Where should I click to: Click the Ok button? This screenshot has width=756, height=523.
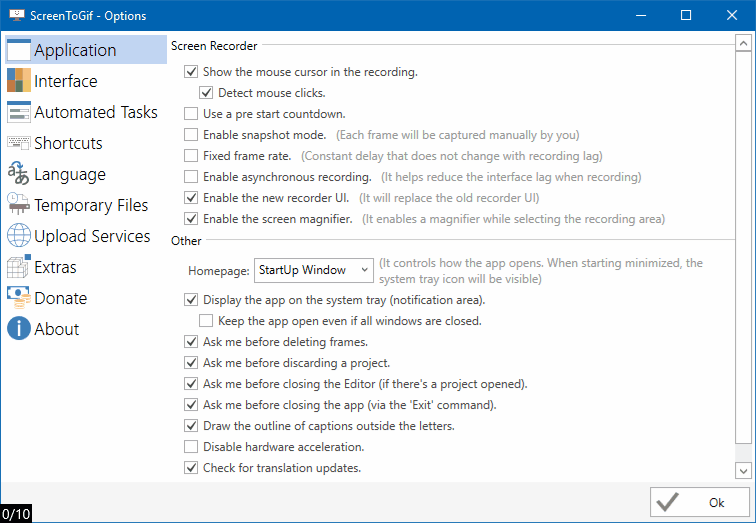(x=700, y=502)
